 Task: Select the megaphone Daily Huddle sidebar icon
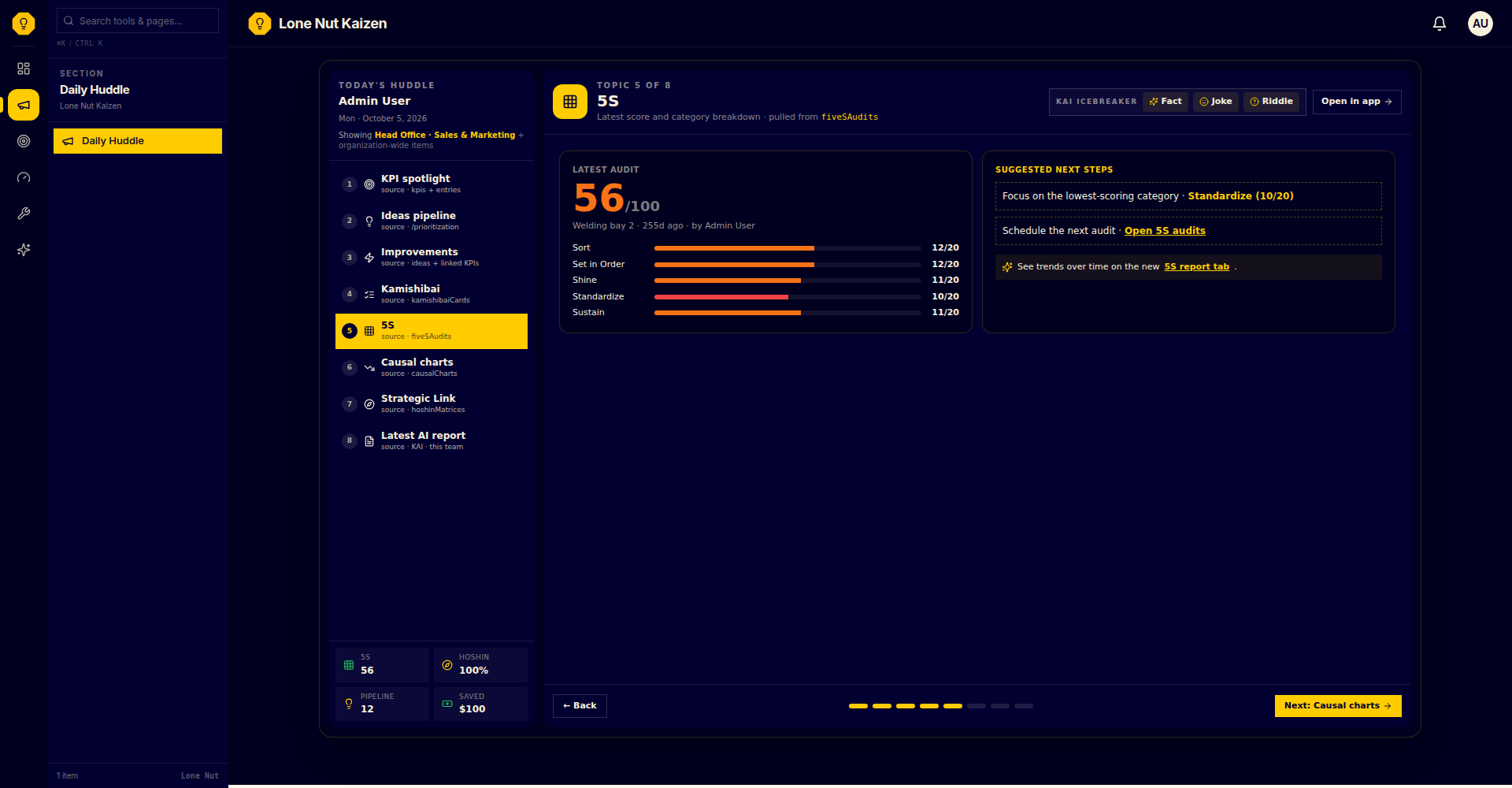24,105
